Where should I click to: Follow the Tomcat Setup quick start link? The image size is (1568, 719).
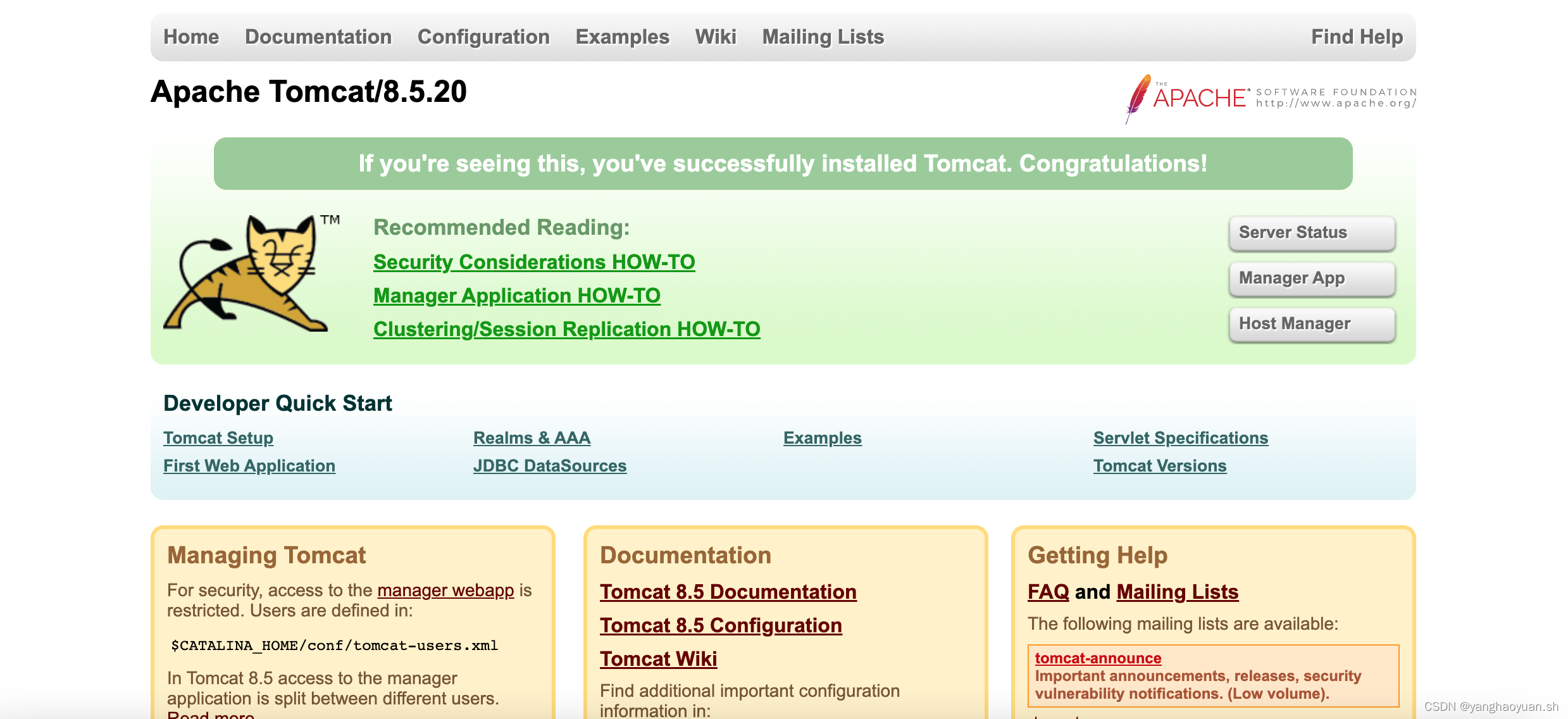click(218, 438)
